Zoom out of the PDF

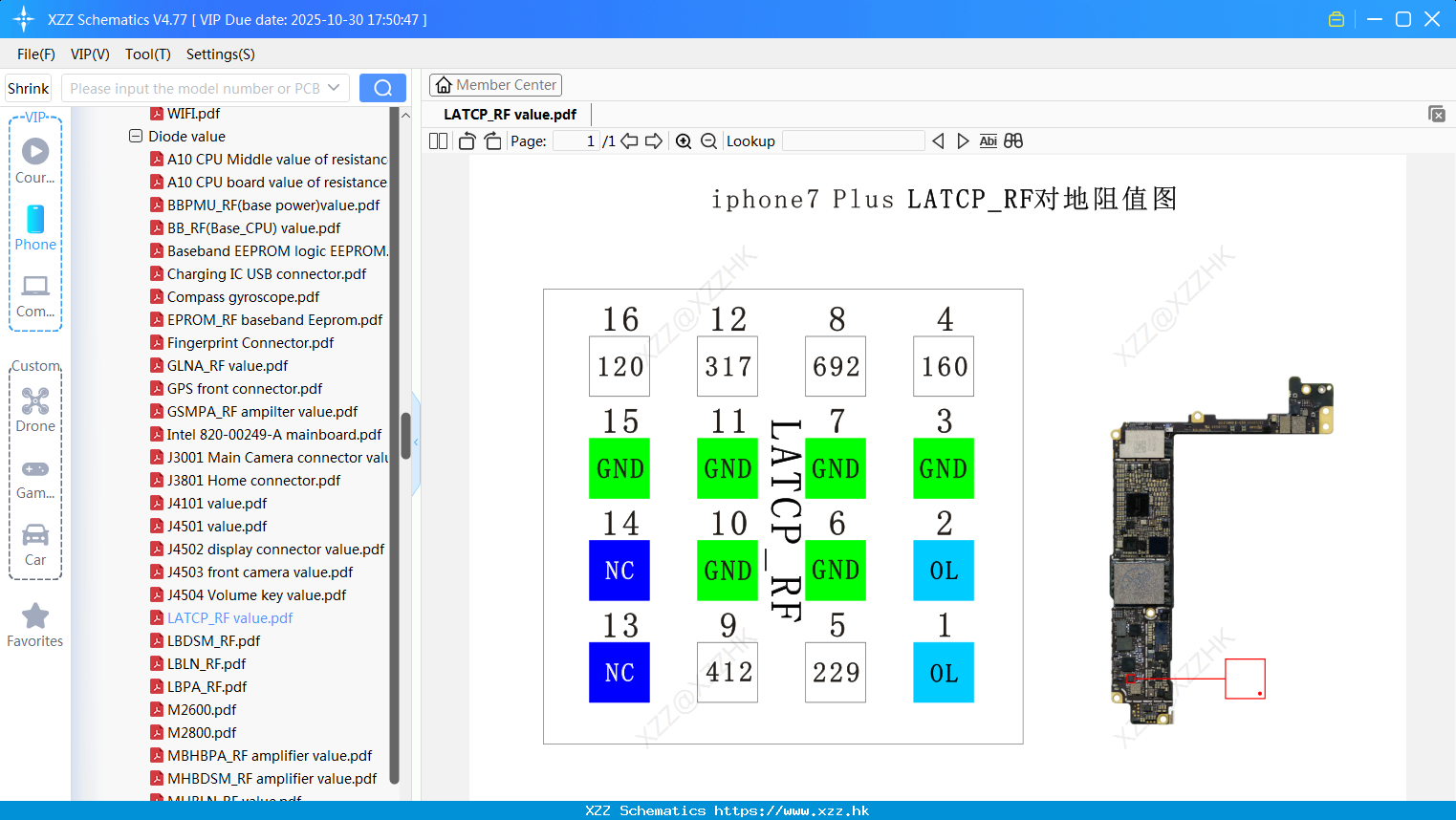point(708,141)
